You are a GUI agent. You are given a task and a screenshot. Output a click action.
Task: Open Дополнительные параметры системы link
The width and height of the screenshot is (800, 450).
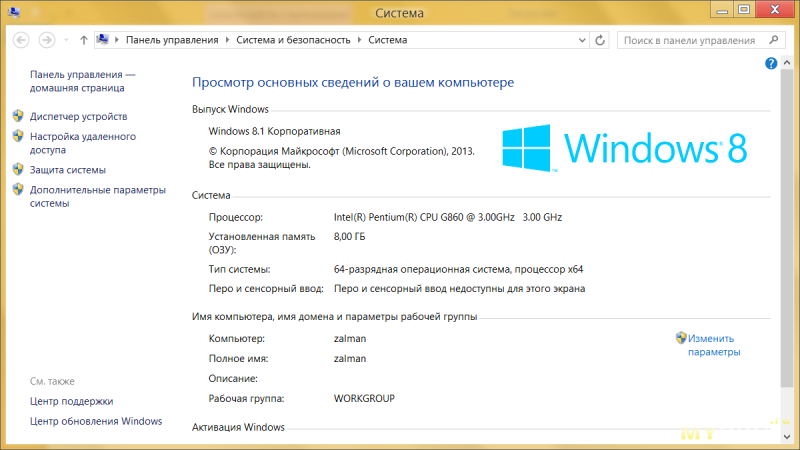pyautogui.click(x=97, y=196)
